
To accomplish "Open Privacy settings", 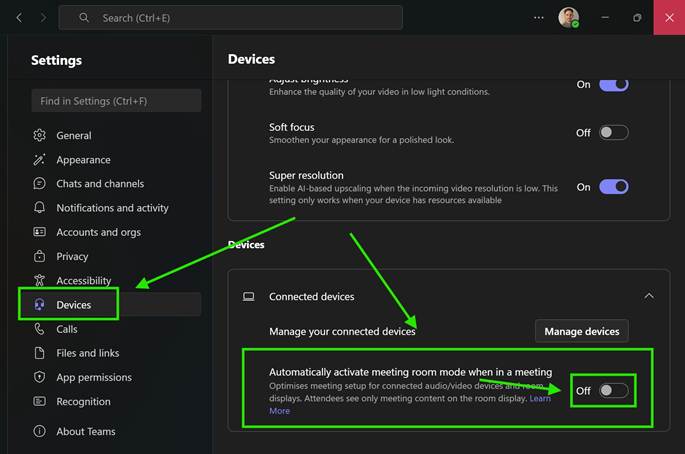I will coord(117,256).
